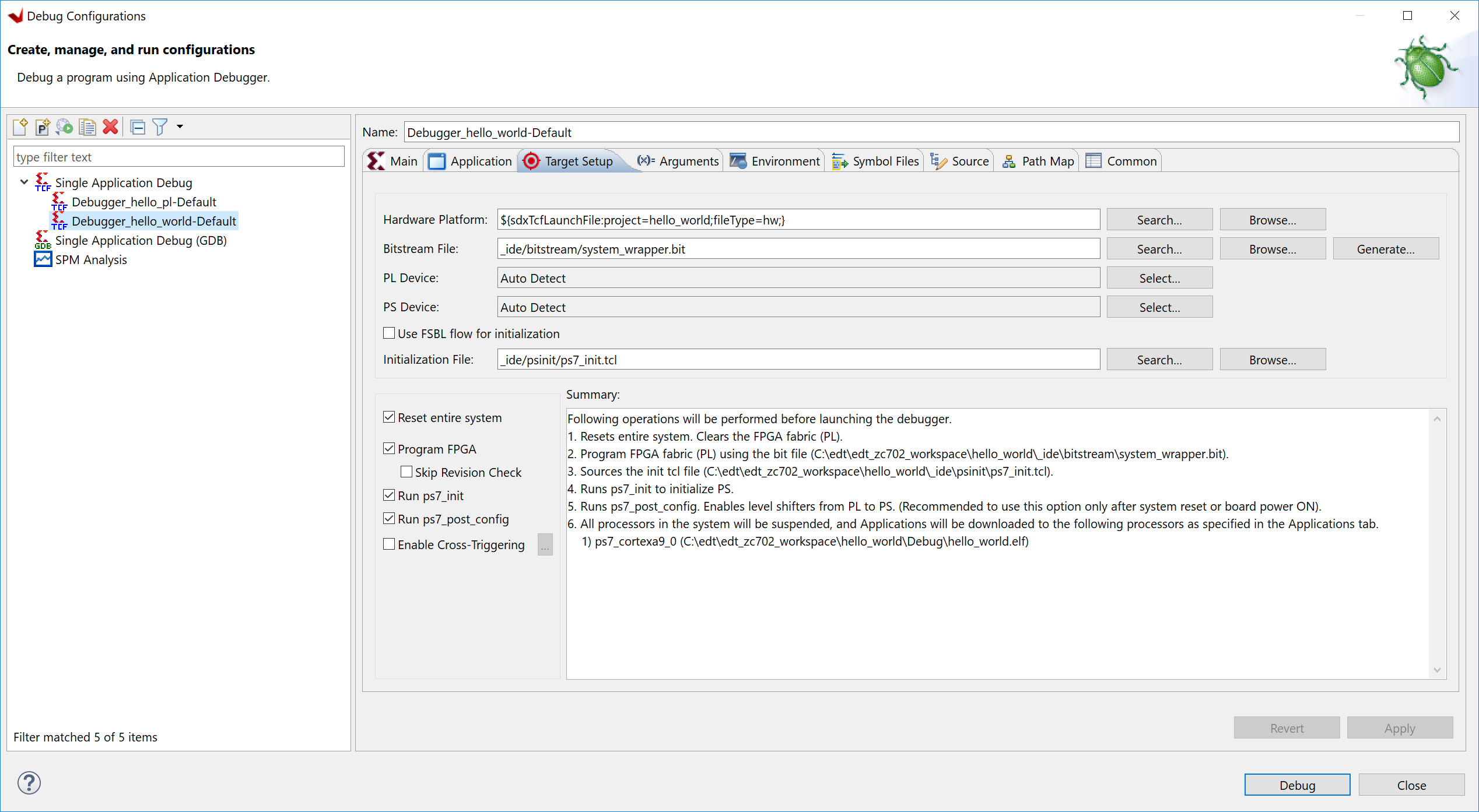Open PL Device Select... chooser
The height and width of the screenshot is (812, 1479).
click(x=1159, y=278)
